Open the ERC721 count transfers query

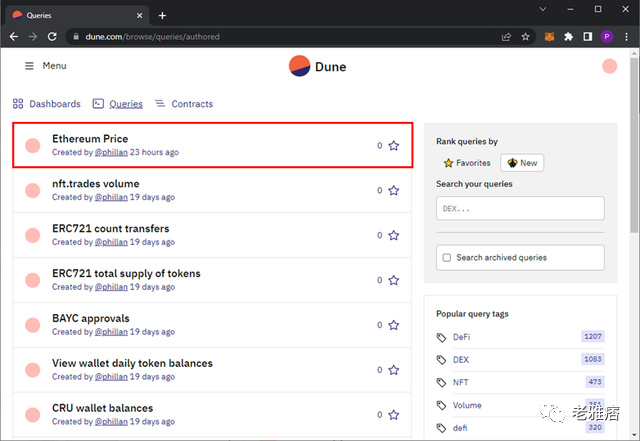110,229
